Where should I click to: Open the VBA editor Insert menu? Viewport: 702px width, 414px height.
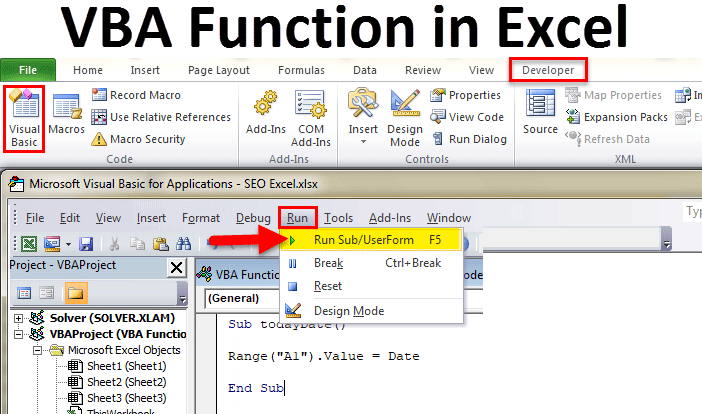coord(151,218)
